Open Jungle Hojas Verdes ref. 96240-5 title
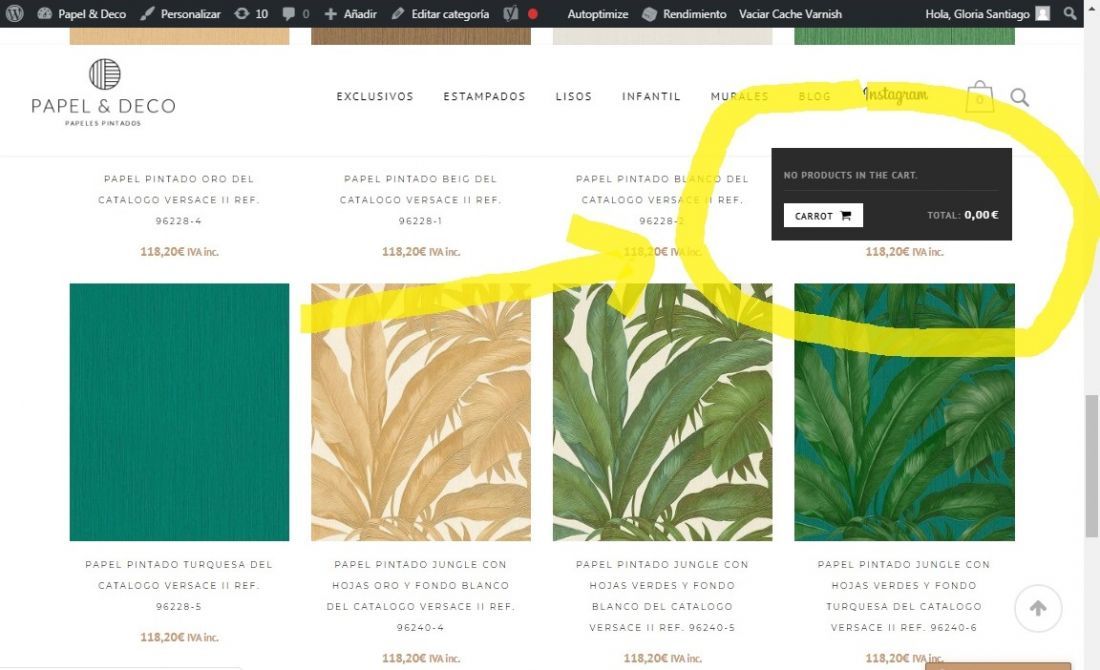The image size is (1100, 670). click(662, 596)
